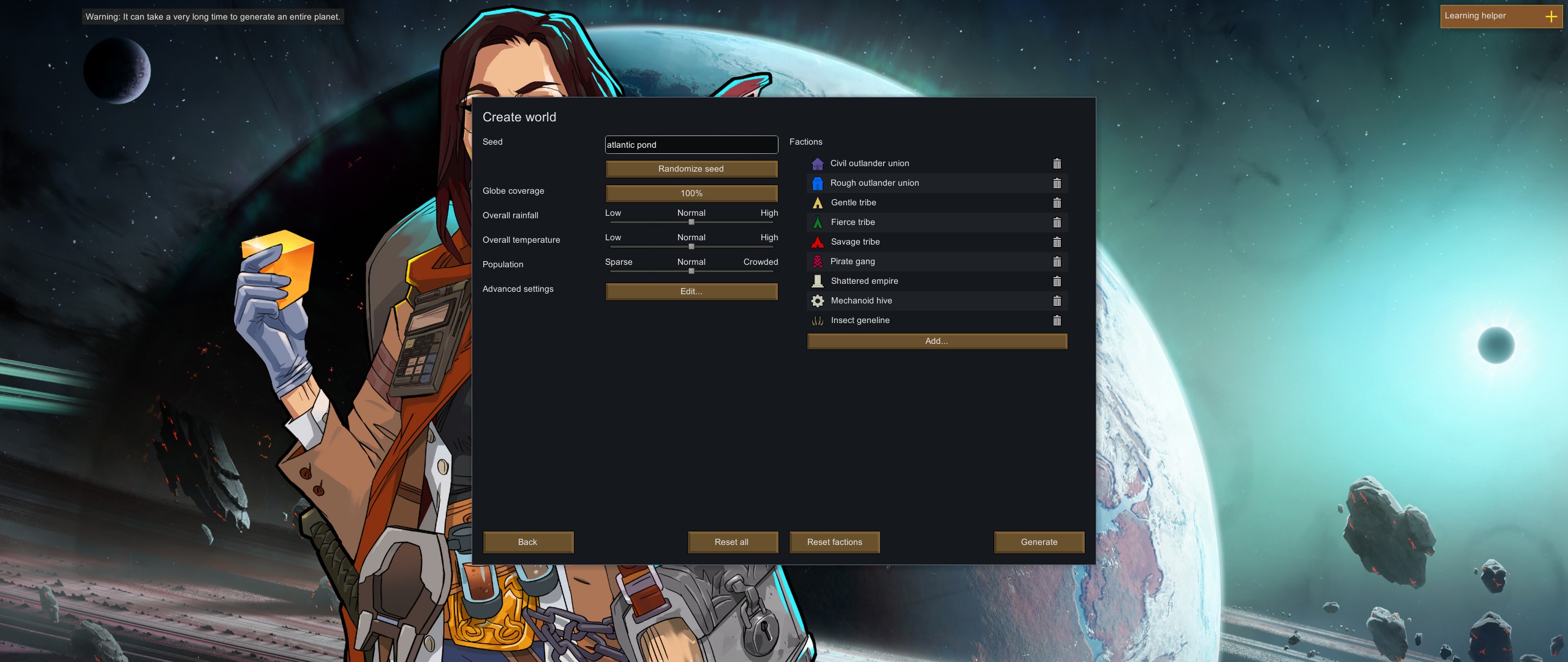
Task: Delete the Gentle tribe faction
Action: click(x=1057, y=203)
